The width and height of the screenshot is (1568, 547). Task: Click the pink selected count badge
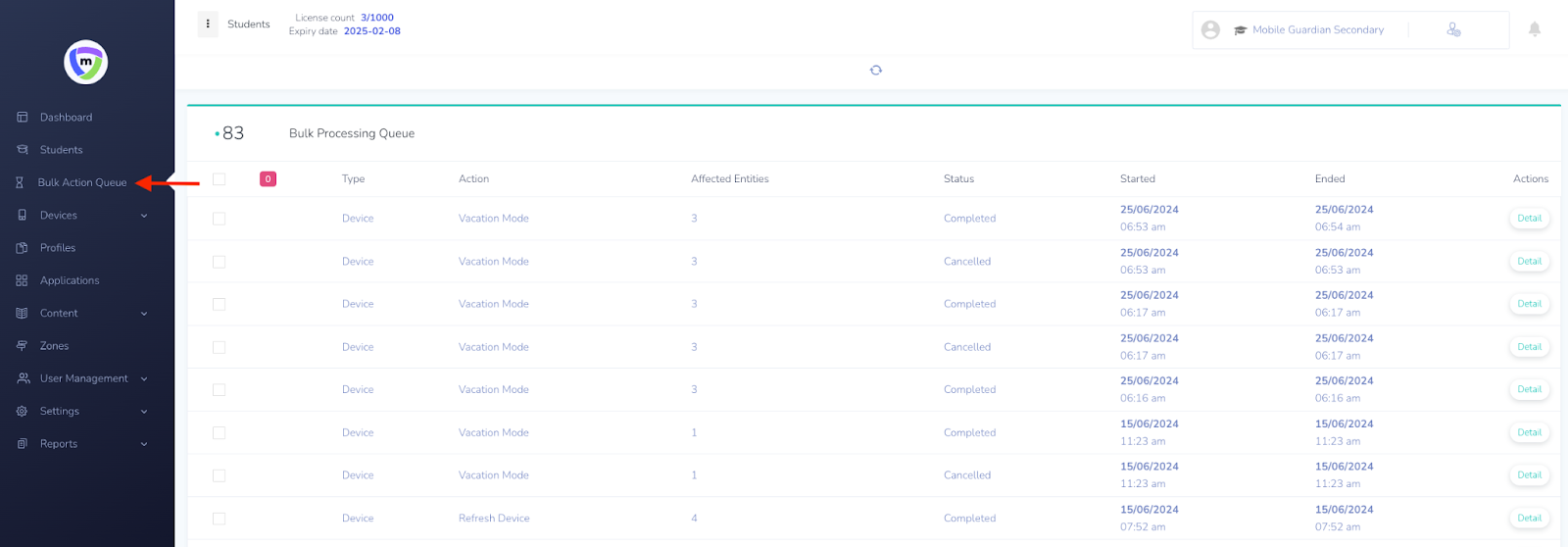268,179
